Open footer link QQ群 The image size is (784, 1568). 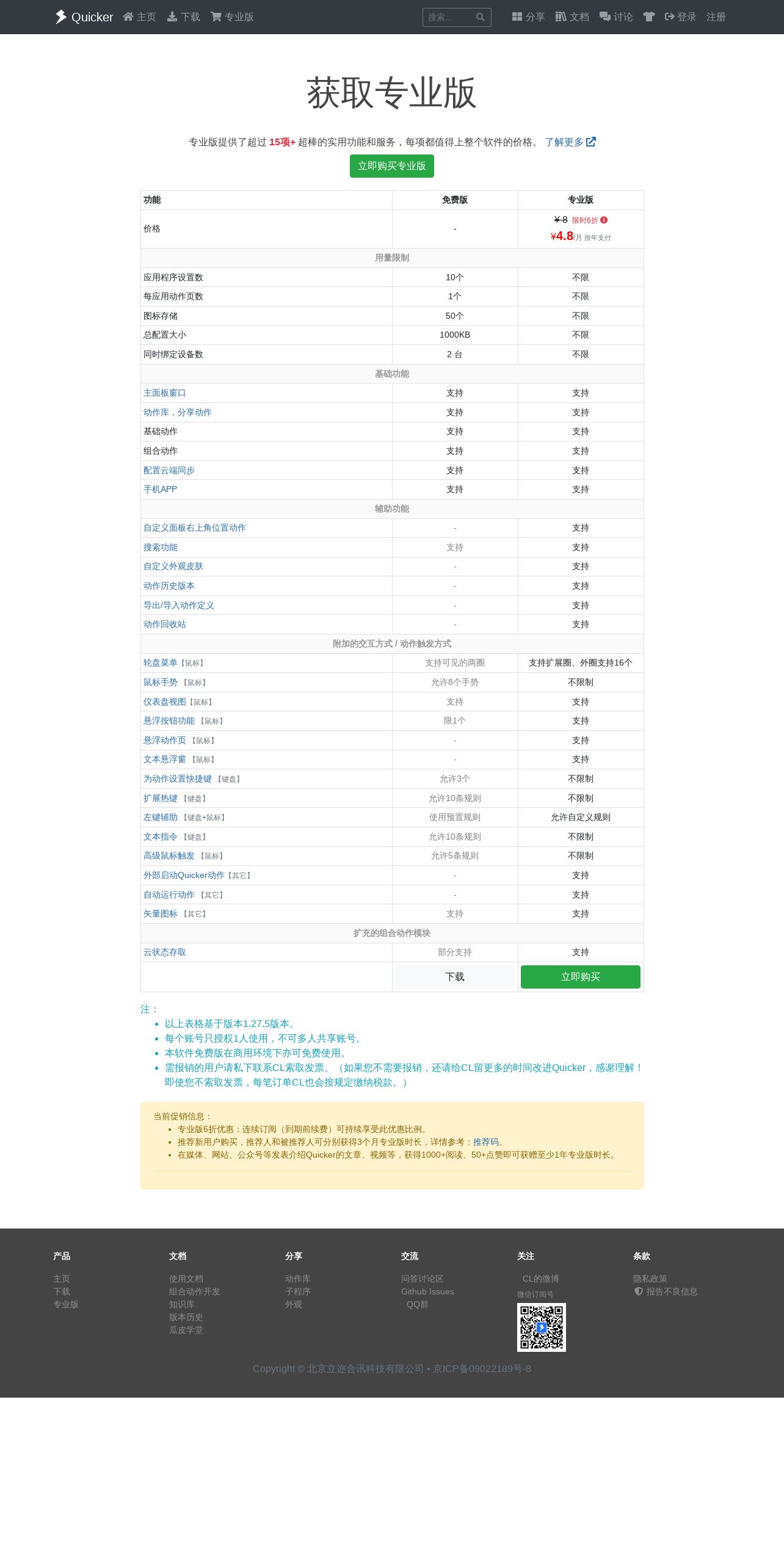point(418,1304)
